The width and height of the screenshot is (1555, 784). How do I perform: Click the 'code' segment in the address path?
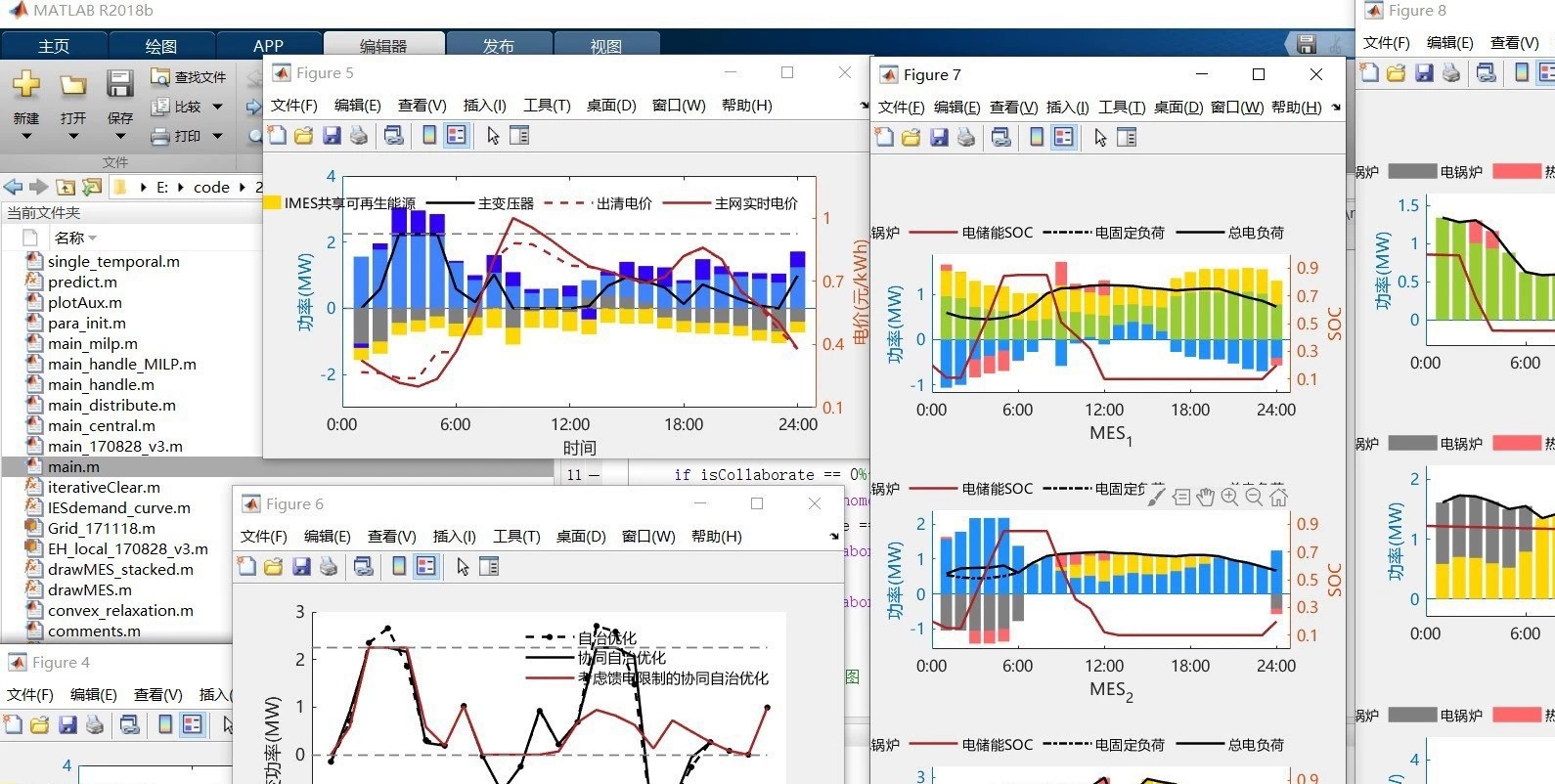(211, 187)
